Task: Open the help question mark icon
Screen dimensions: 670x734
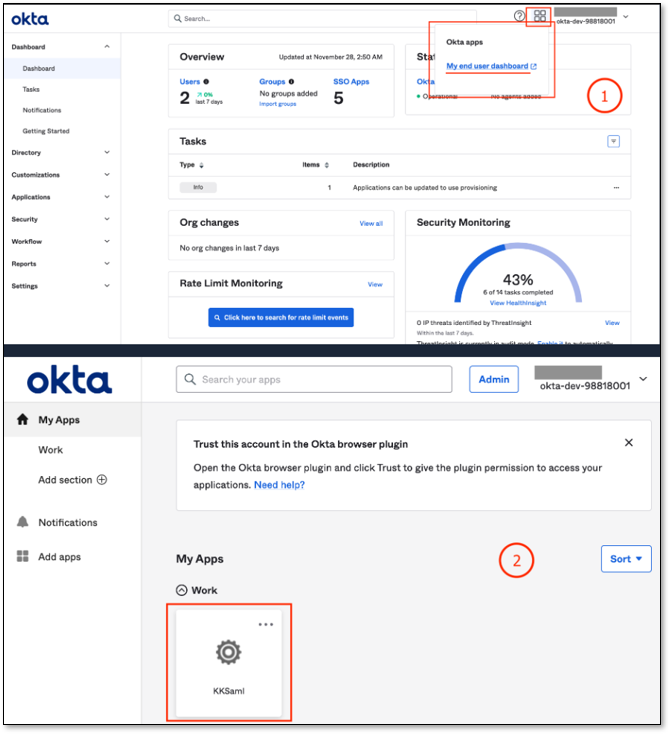Action: click(519, 16)
